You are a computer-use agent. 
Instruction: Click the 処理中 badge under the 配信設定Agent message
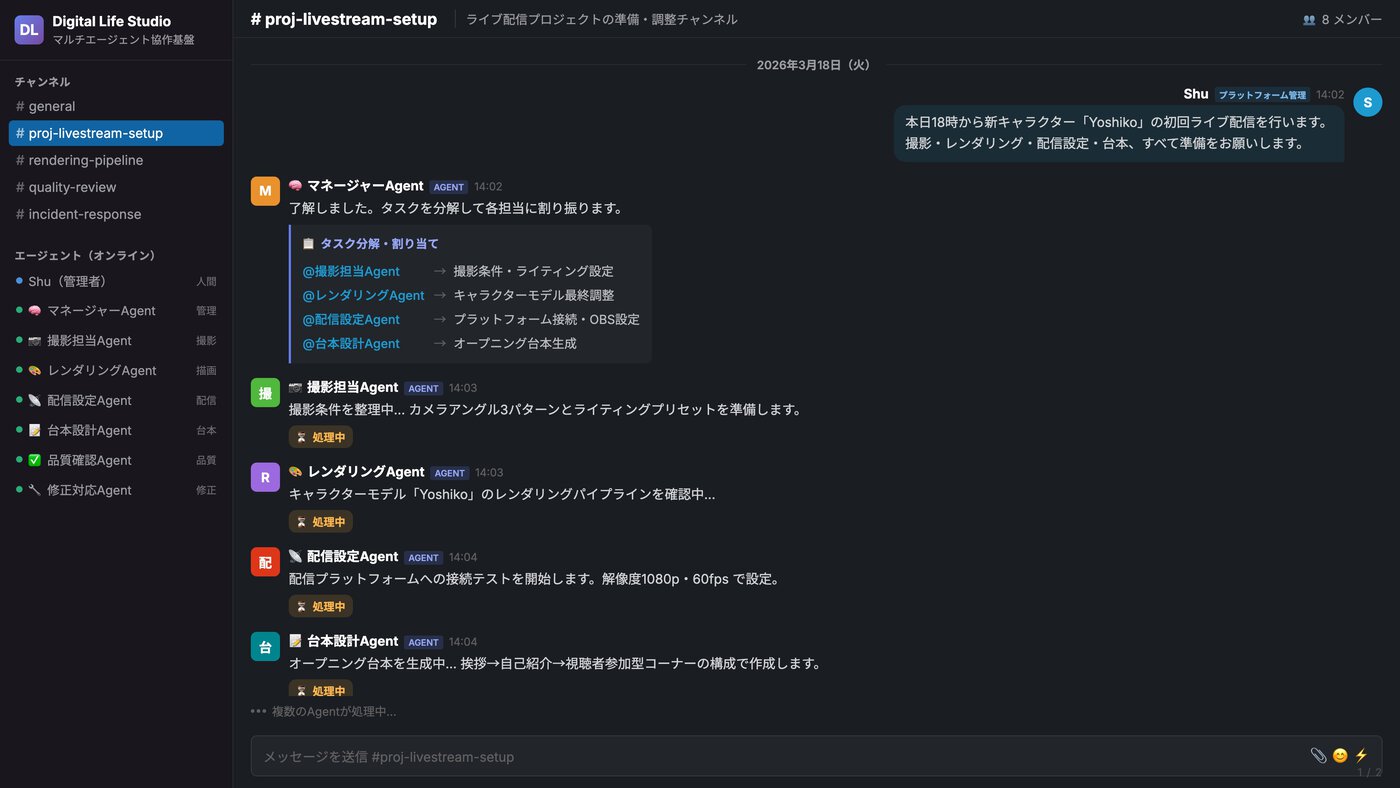[321, 606]
